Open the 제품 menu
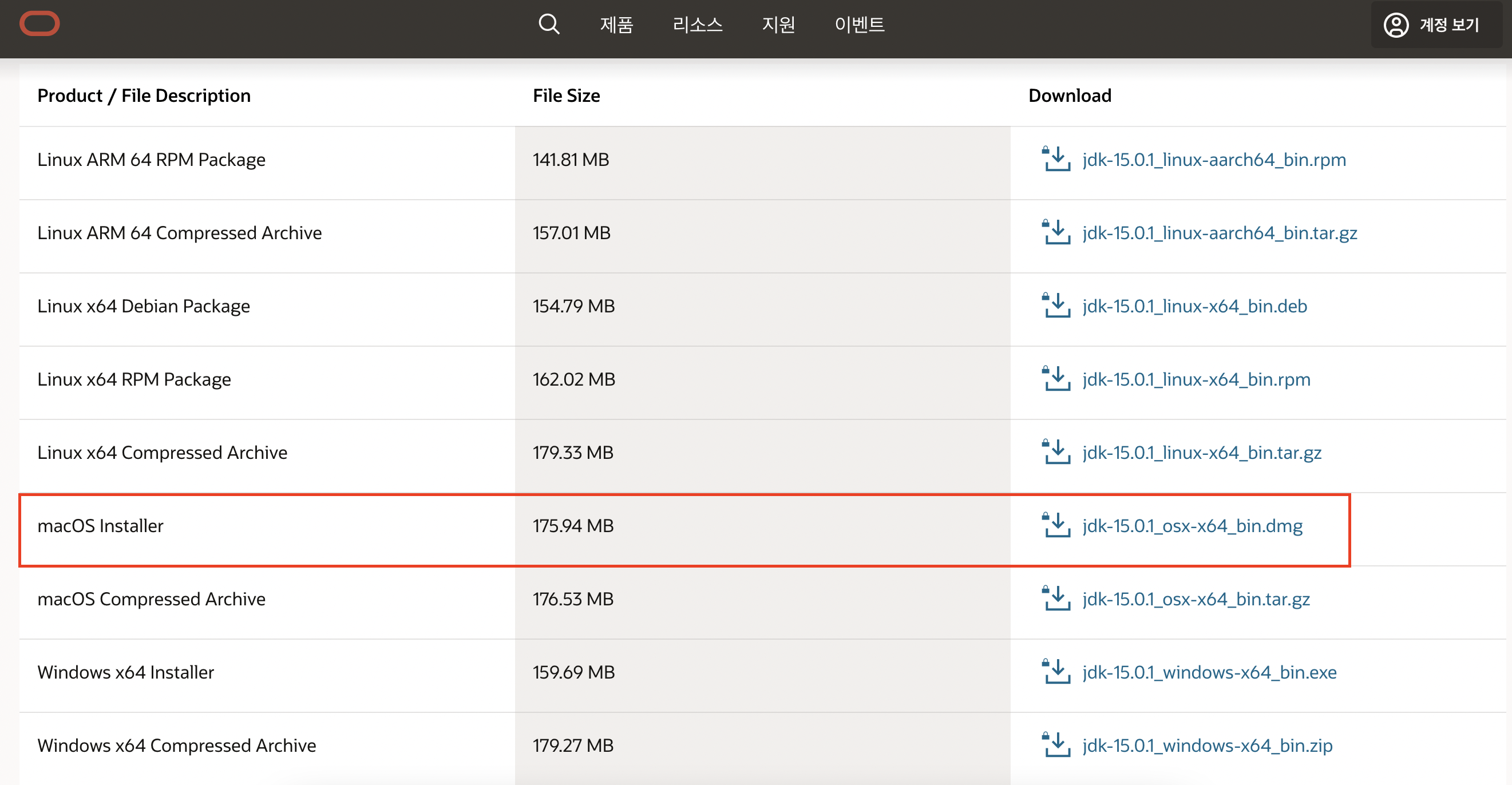1512x785 pixels. point(616,25)
